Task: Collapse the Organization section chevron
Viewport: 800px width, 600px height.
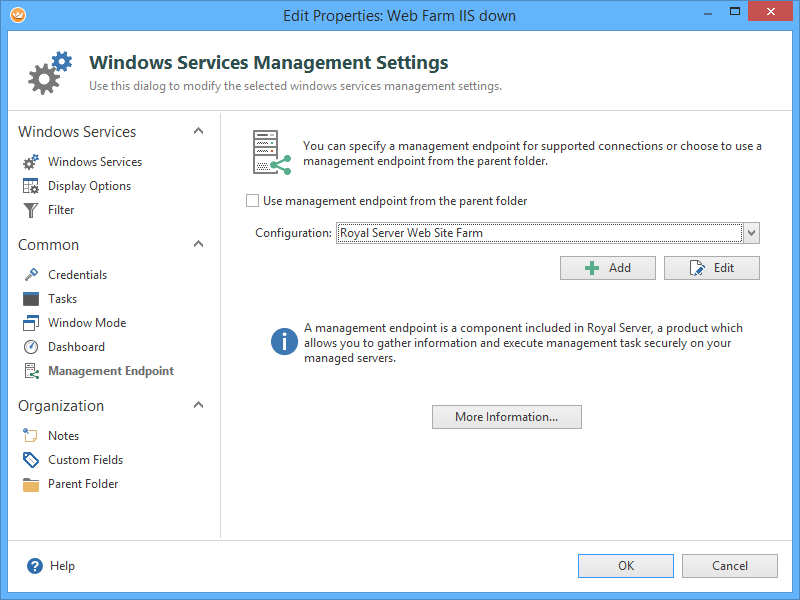Action: click(198, 405)
